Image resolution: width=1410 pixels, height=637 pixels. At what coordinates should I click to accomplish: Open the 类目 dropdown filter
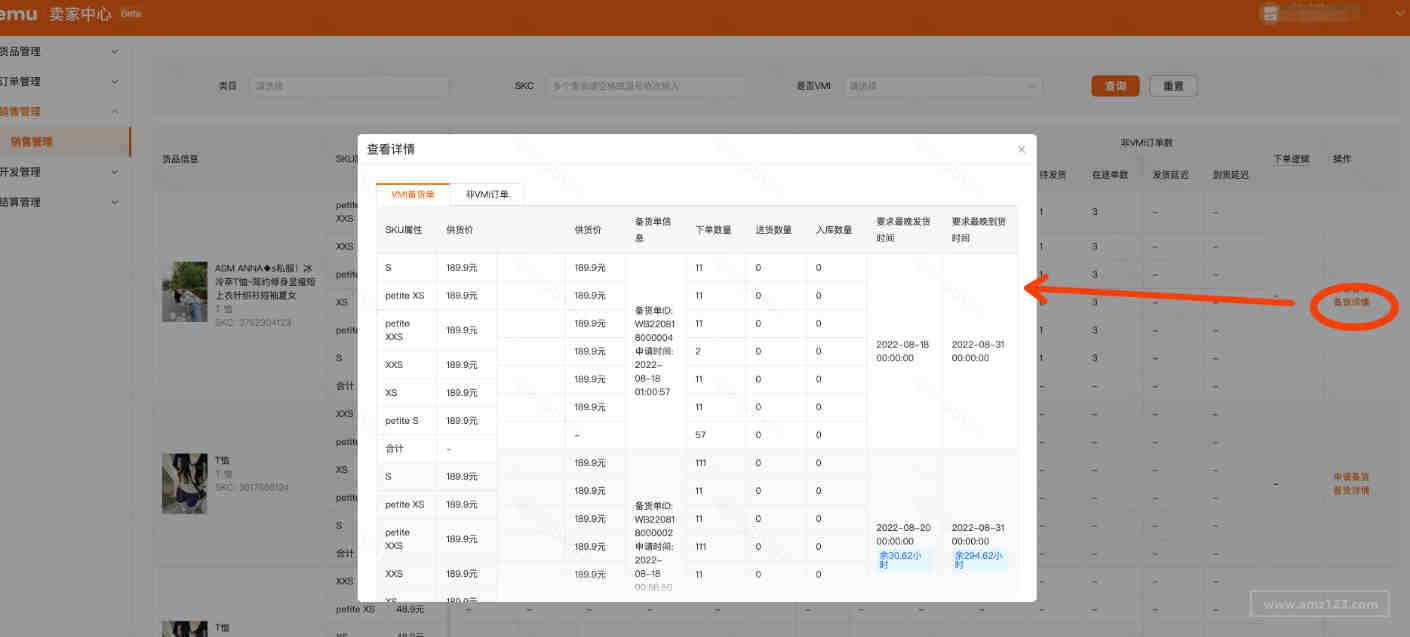tap(350, 87)
